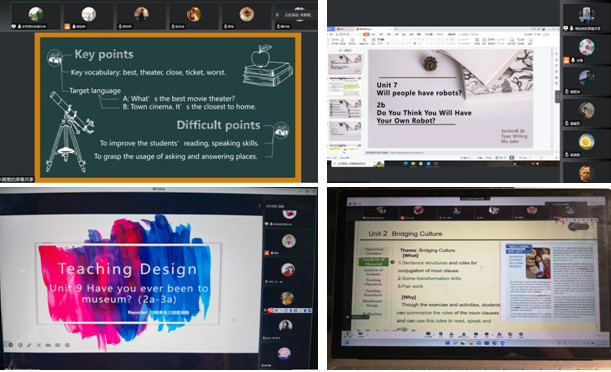Click the WPS slide area vertical scrollbar
The height and width of the screenshot is (372, 611).
tap(552, 99)
